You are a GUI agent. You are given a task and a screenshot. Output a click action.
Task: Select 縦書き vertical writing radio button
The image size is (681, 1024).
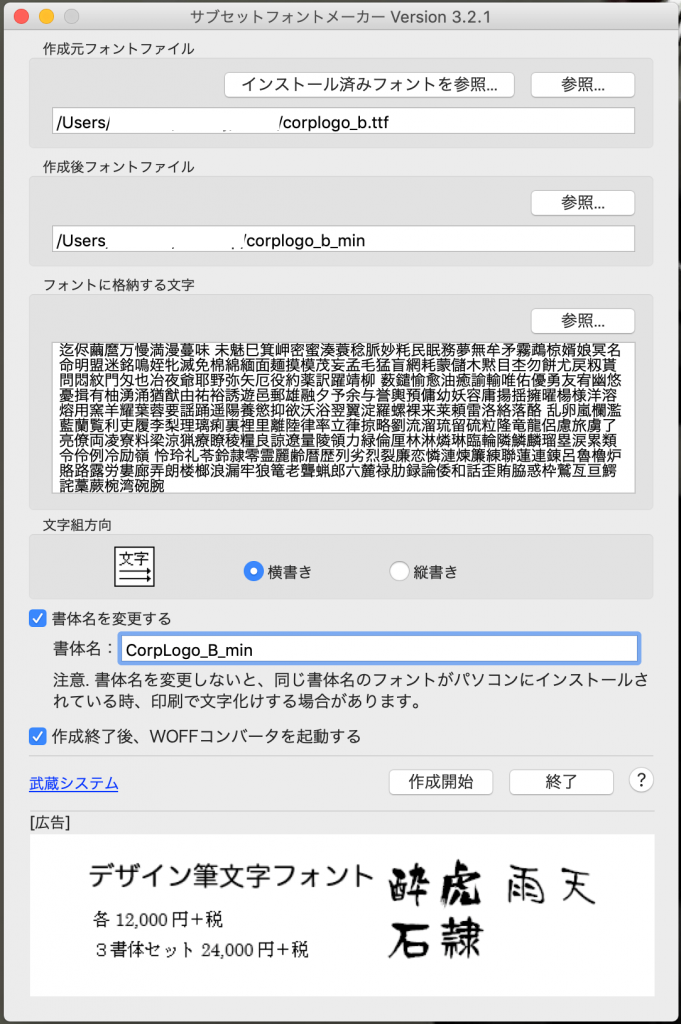pyautogui.click(x=400, y=572)
